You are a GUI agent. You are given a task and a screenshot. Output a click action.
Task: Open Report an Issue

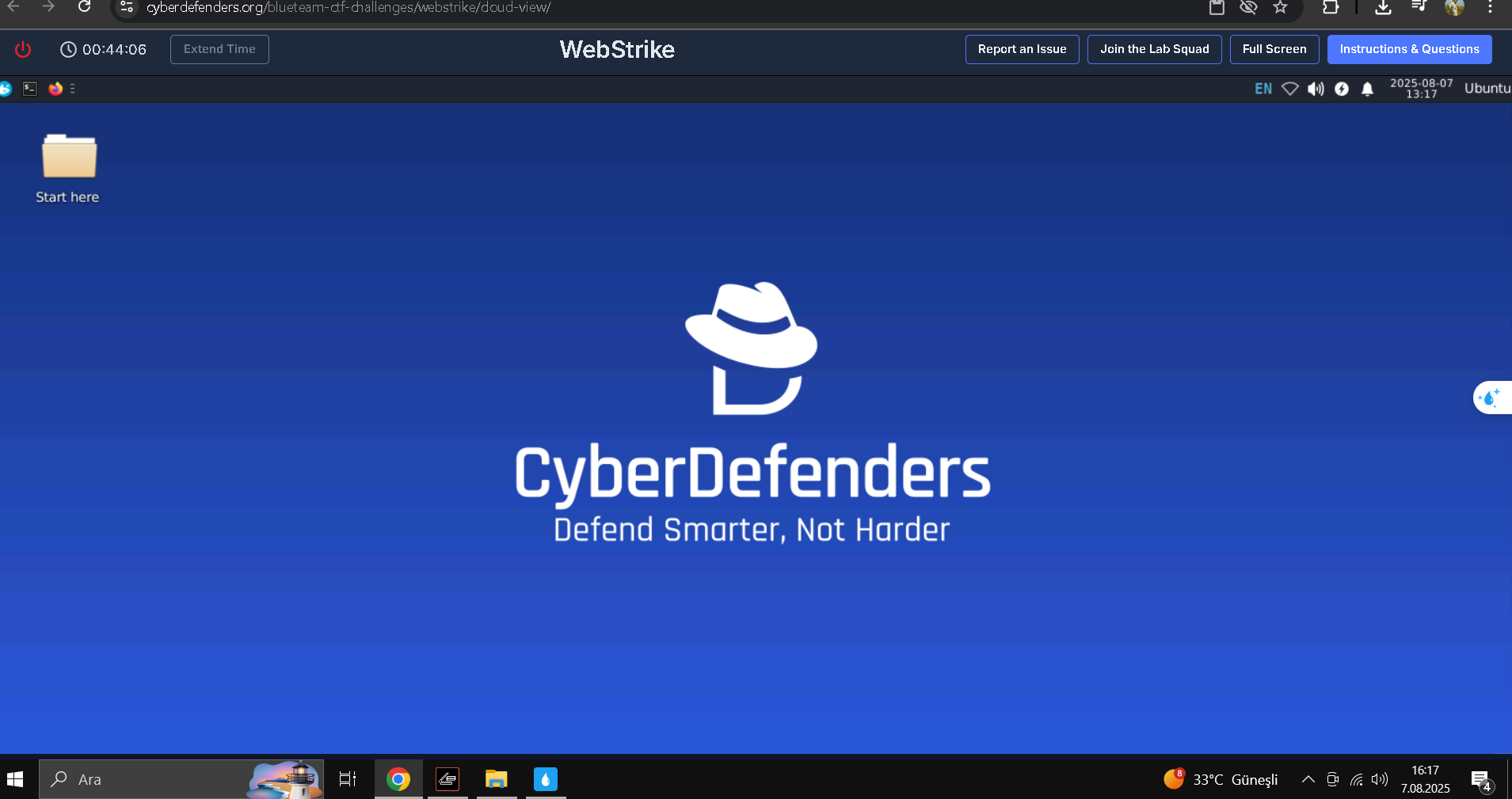coord(1022,49)
